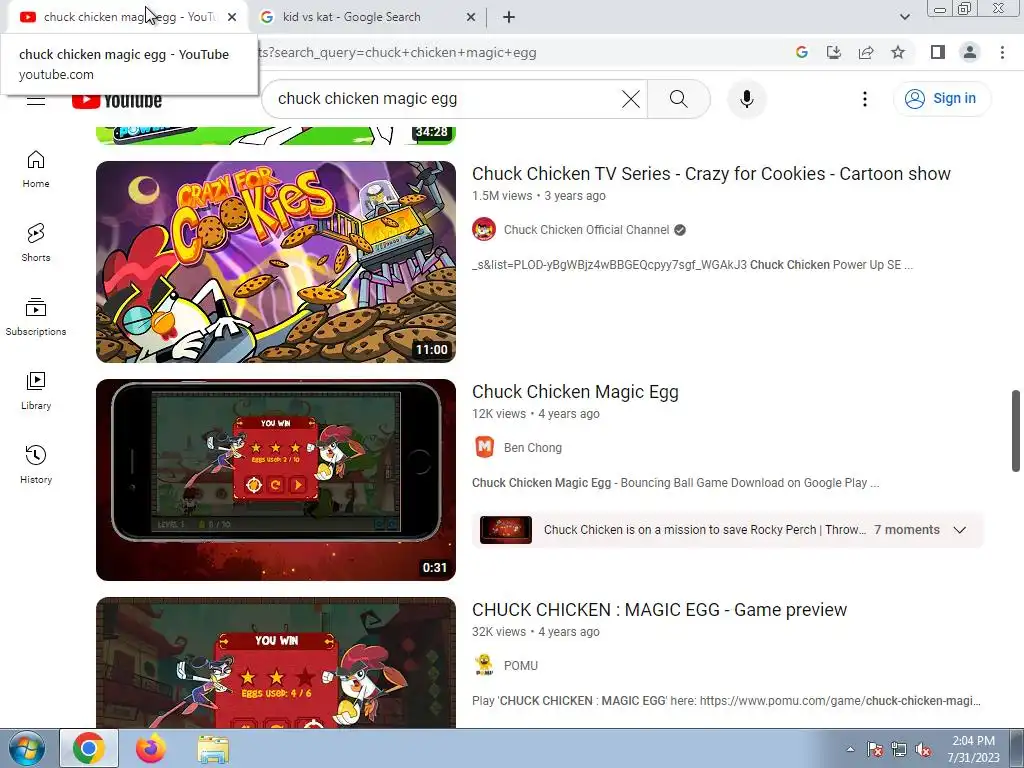Click key moment thumbnail about Rocky Perch
The width and height of the screenshot is (1024, 768).
tap(506, 530)
